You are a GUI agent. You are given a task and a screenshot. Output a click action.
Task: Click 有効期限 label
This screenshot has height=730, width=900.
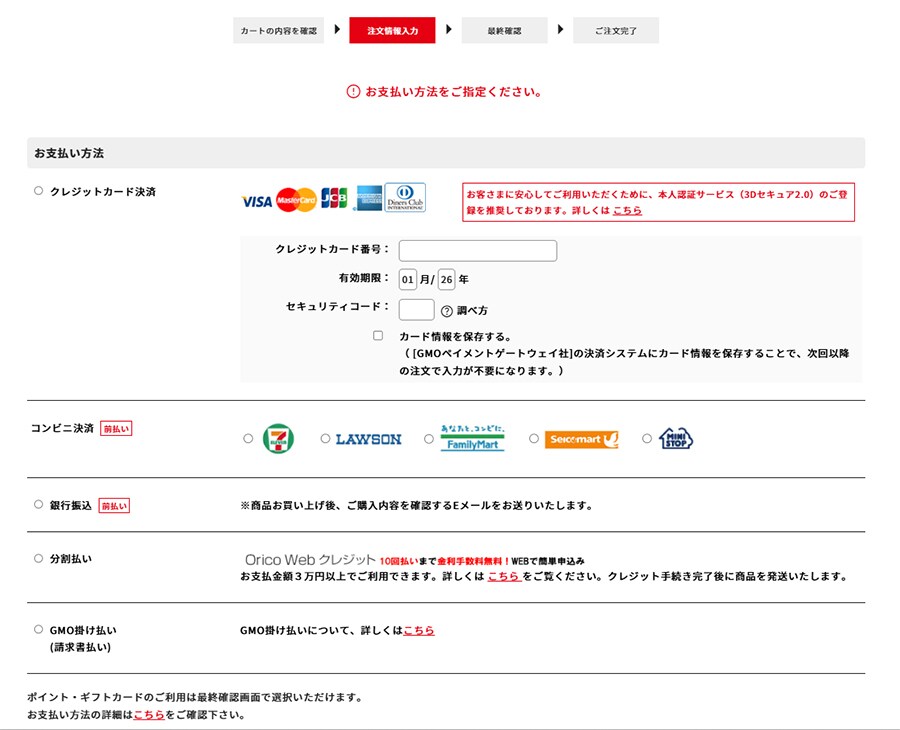pos(363,278)
